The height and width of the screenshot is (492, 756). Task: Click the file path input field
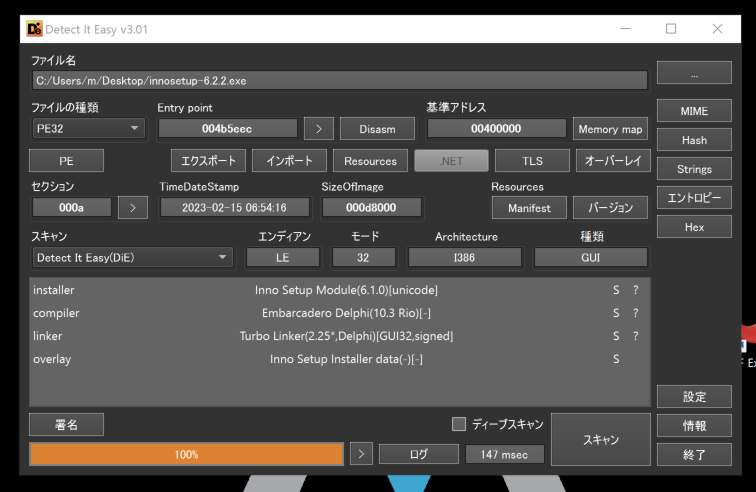pos(340,81)
